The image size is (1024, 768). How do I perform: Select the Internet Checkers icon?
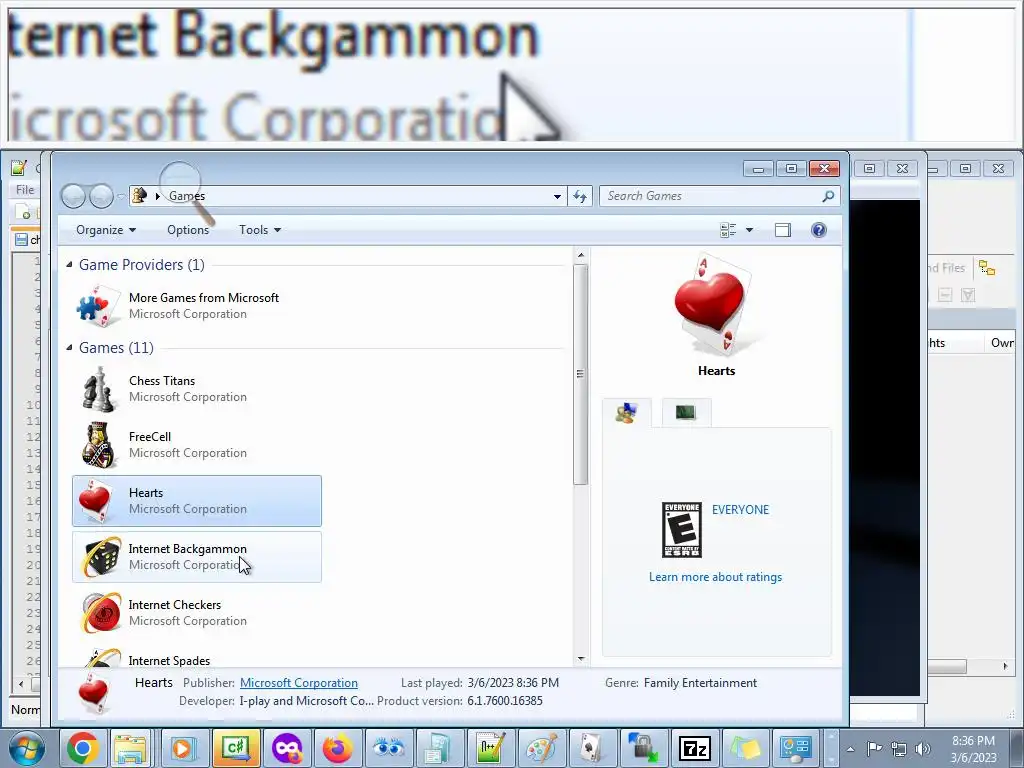coord(101,613)
